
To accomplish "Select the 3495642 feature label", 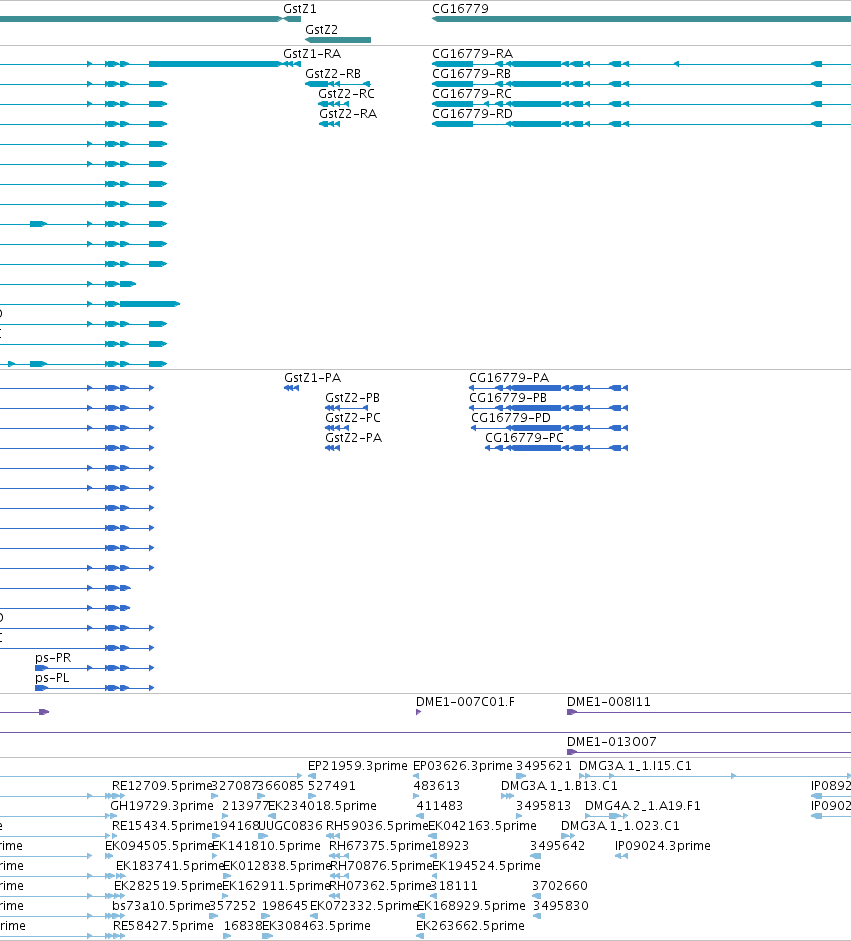I will click(558, 846).
